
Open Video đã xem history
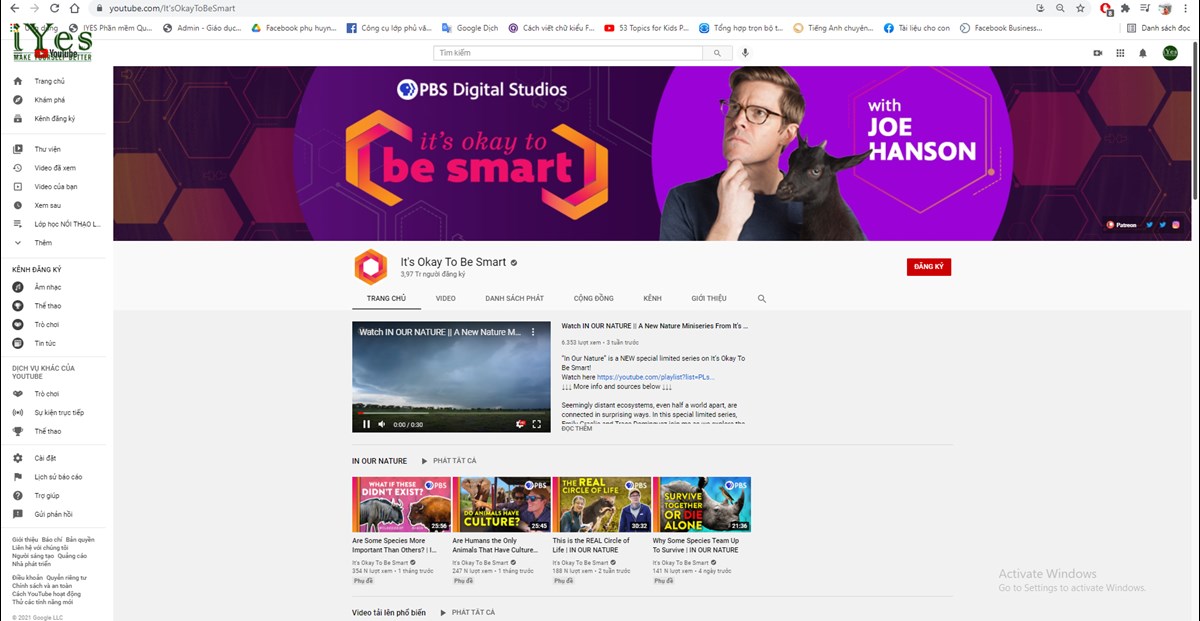tap(55, 168)
